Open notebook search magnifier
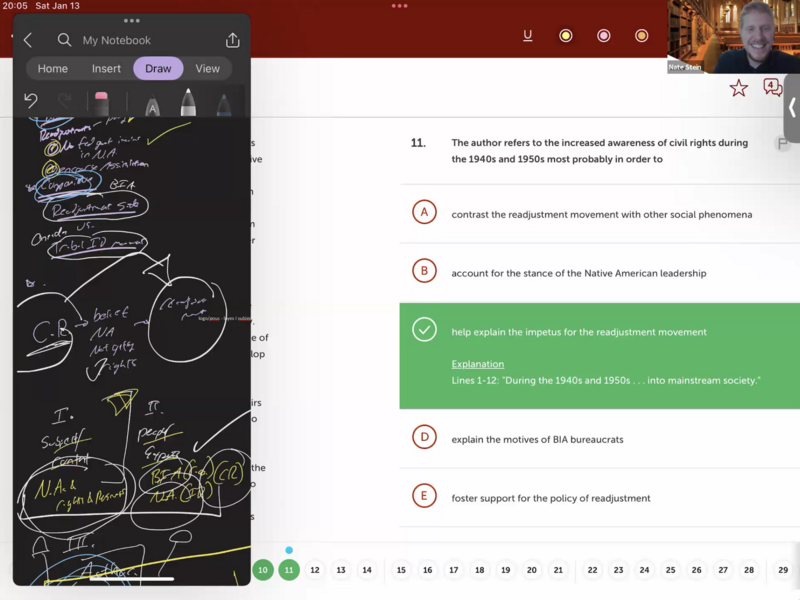 point(64,40)
